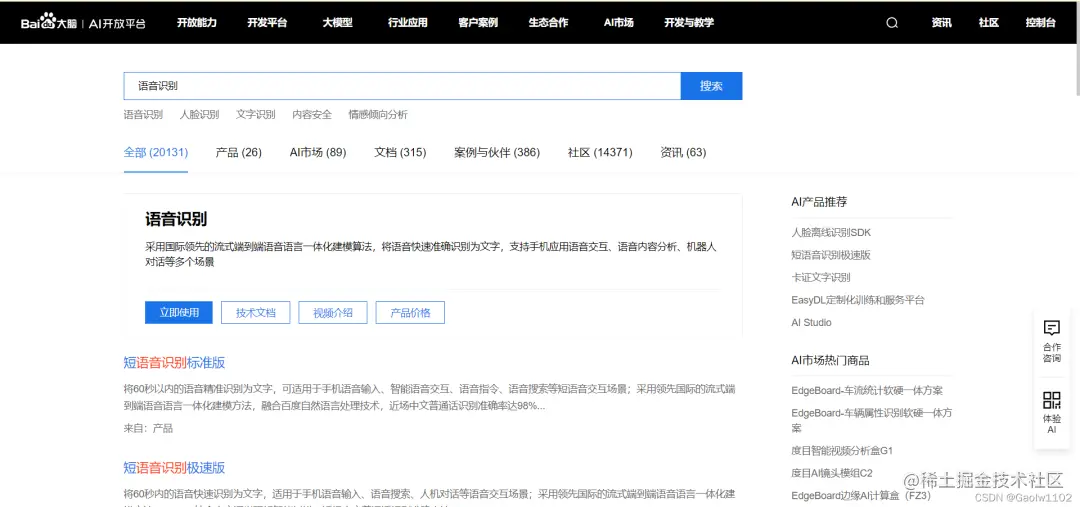
Task: Open the 开发与教学 menu
Action: tap(689, 23)
